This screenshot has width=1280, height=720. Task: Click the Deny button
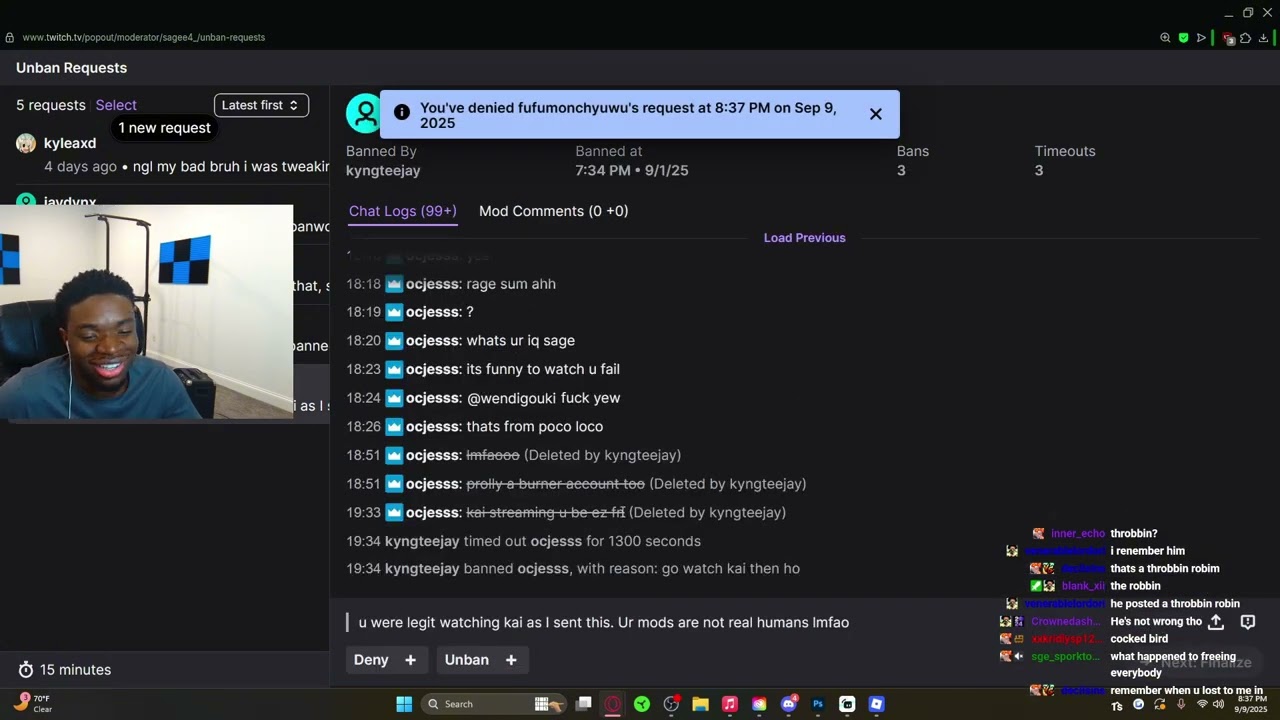tap(371, 660)
